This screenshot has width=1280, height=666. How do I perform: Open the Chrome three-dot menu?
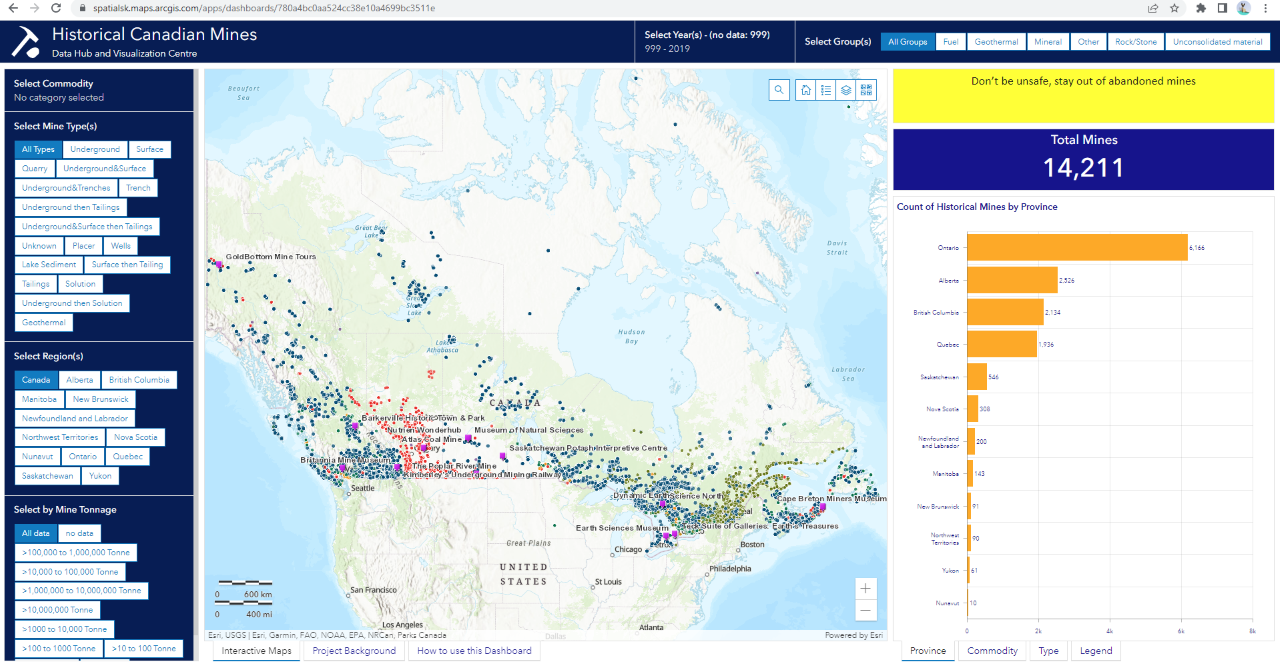pyautogui.click(x=1266, y=8)
